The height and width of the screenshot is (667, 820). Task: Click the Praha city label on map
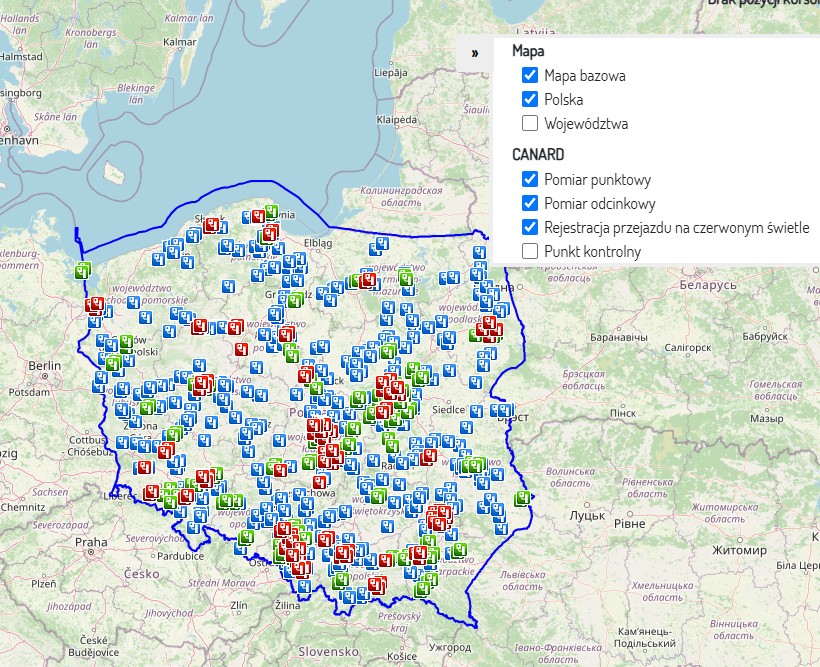pos(91,542)
